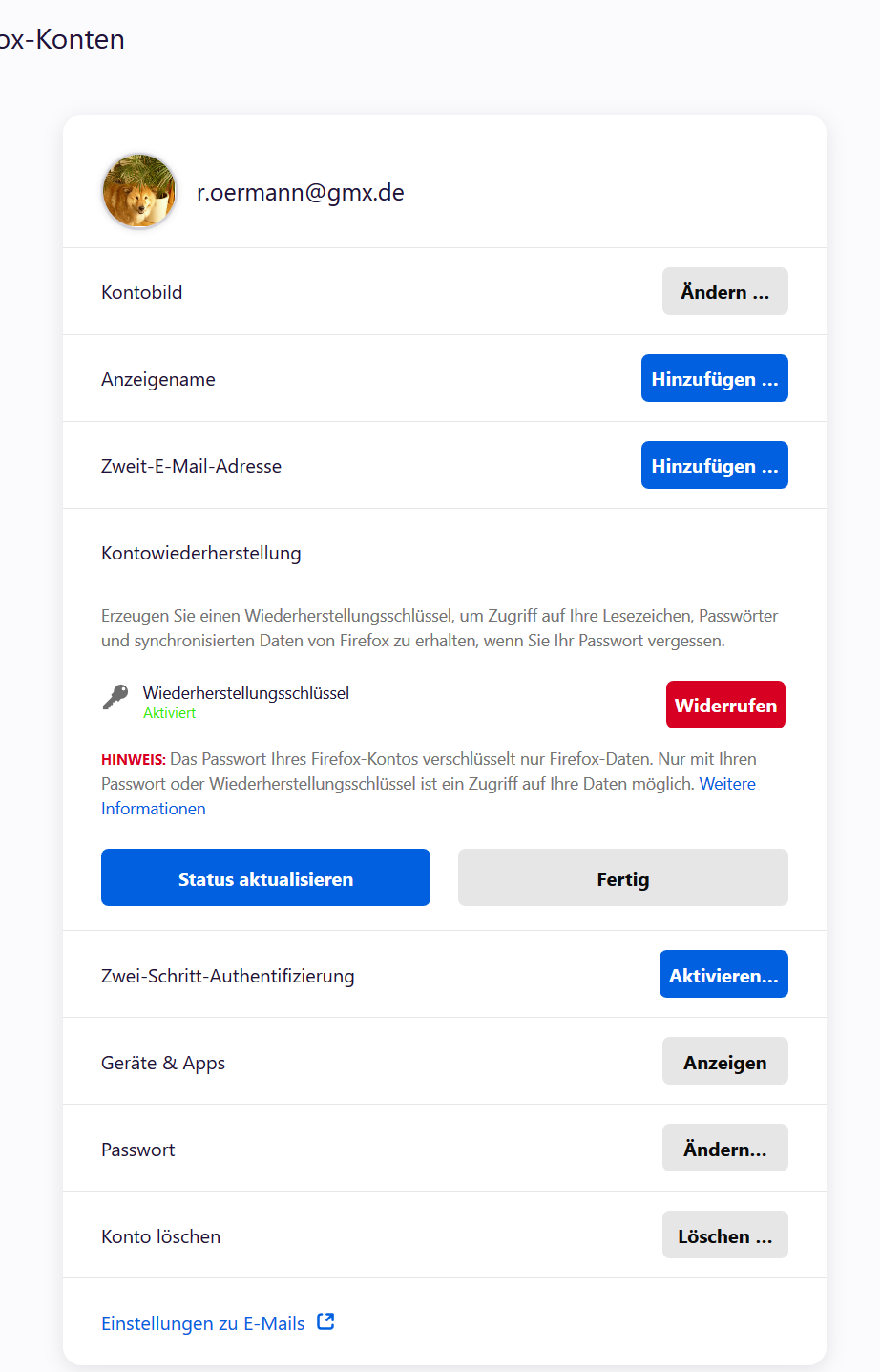Add an Anzeigename via its Hinzufügen button
The image size is (880, 1372).
click(715, 378)
